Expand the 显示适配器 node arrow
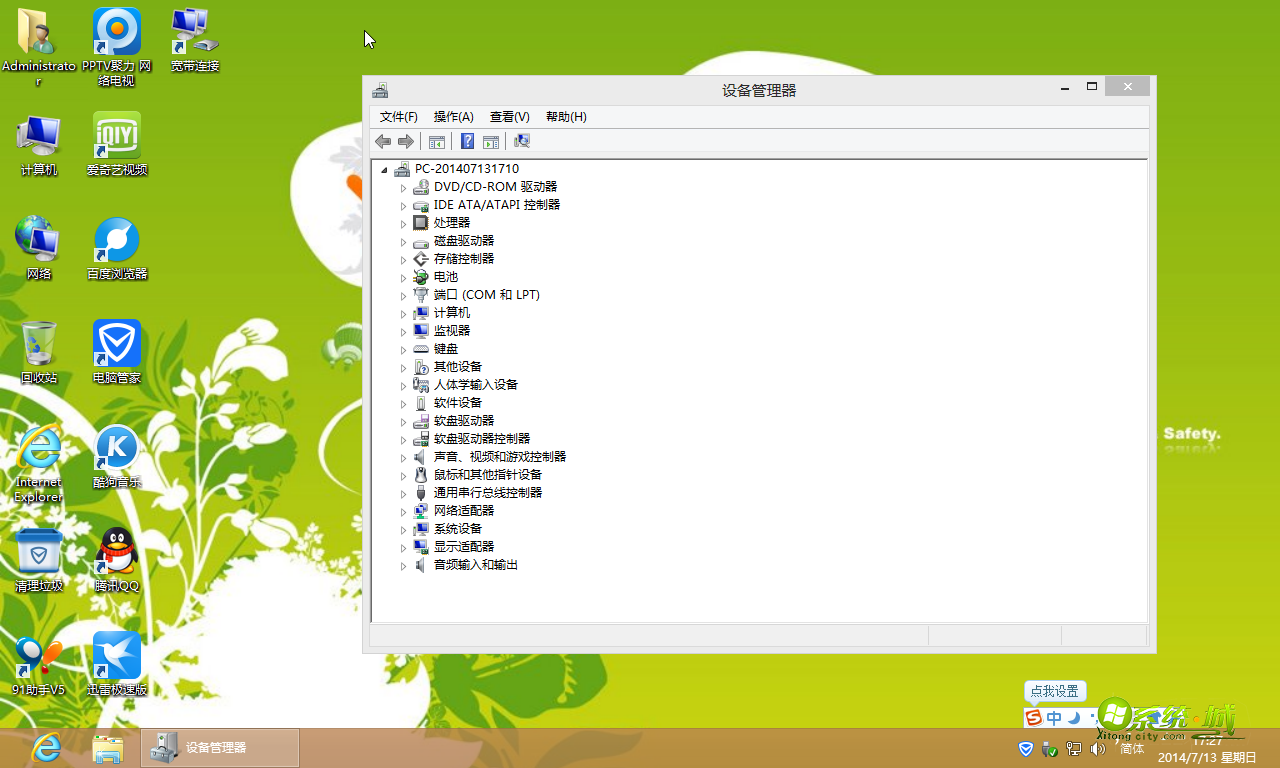Image resolution: width=1280 pixels, height=768 pixels. pyautogui.click(x=404, y=547)
